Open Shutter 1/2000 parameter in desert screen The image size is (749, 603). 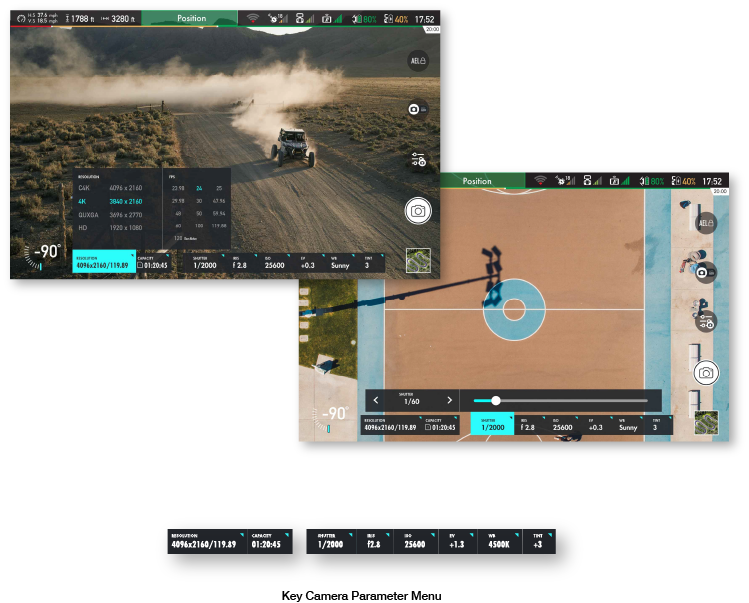point(205,263)
